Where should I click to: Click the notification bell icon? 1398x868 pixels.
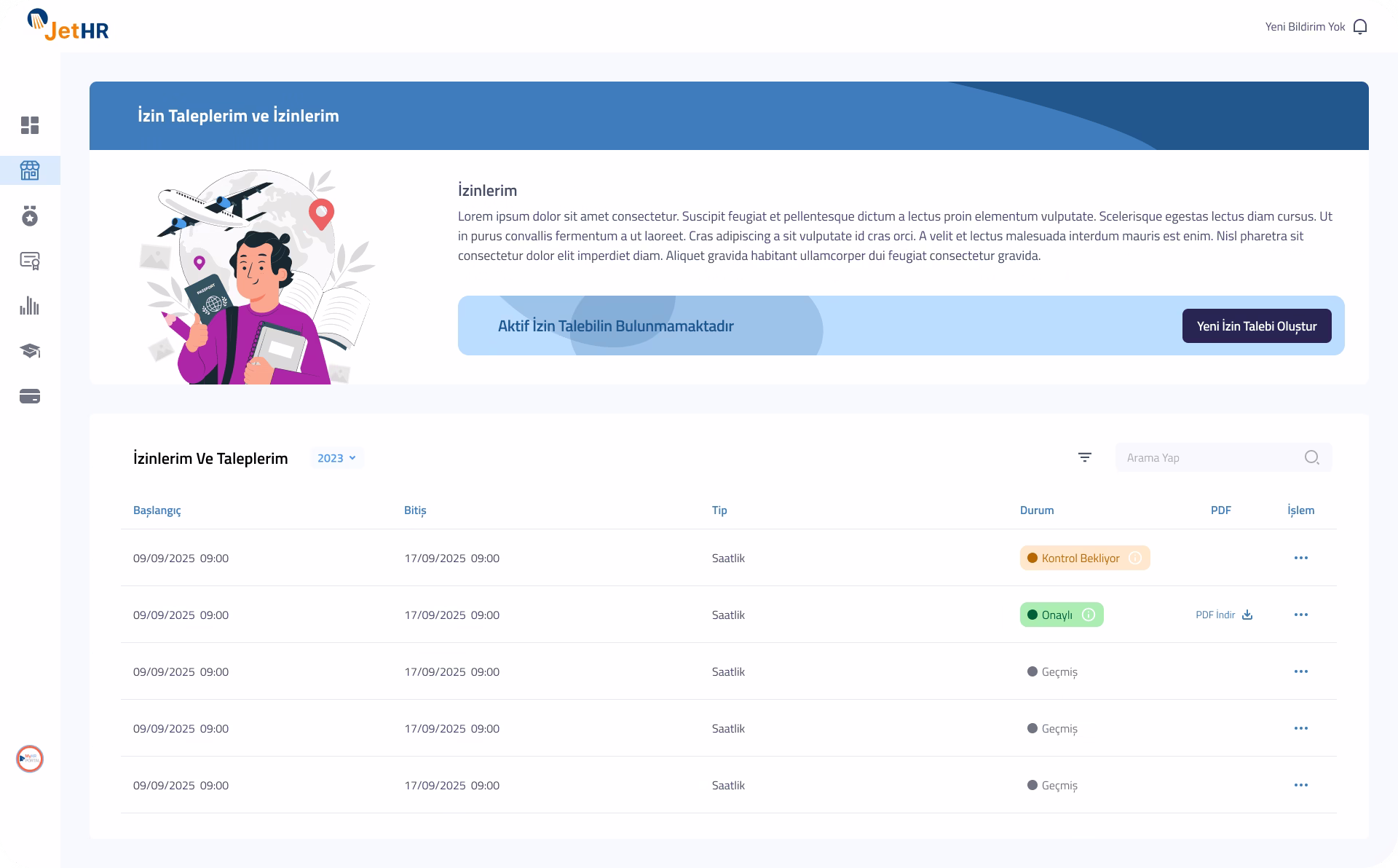[1359, 27]
